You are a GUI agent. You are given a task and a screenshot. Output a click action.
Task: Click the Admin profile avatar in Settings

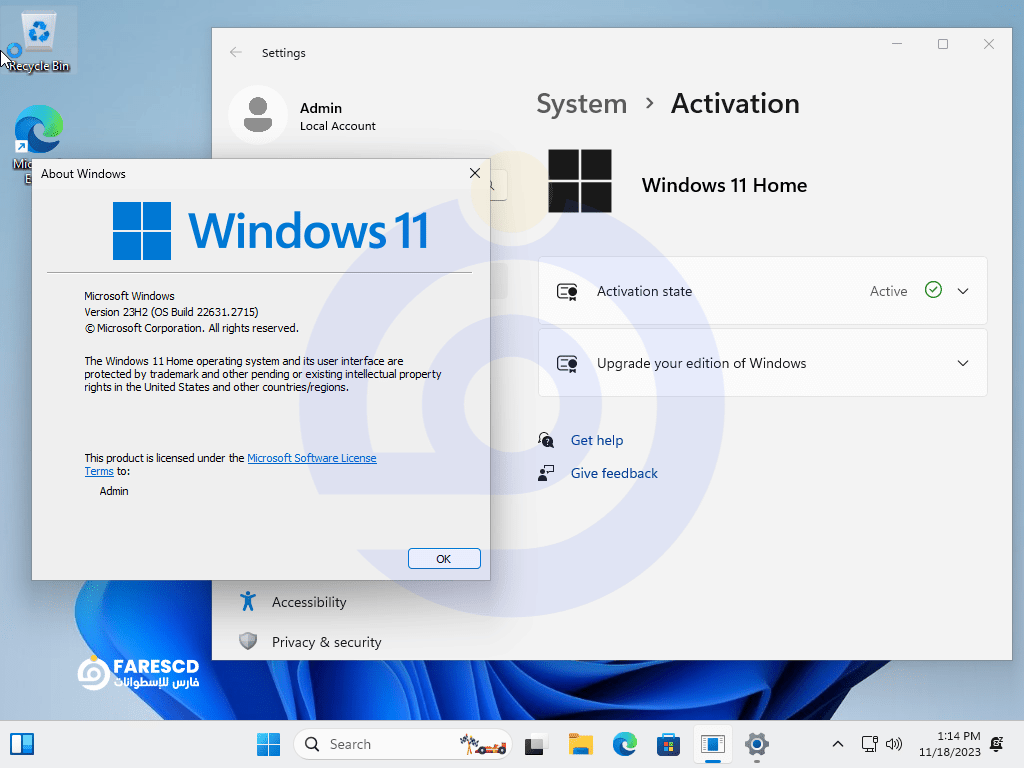click(x=258, y=115)
